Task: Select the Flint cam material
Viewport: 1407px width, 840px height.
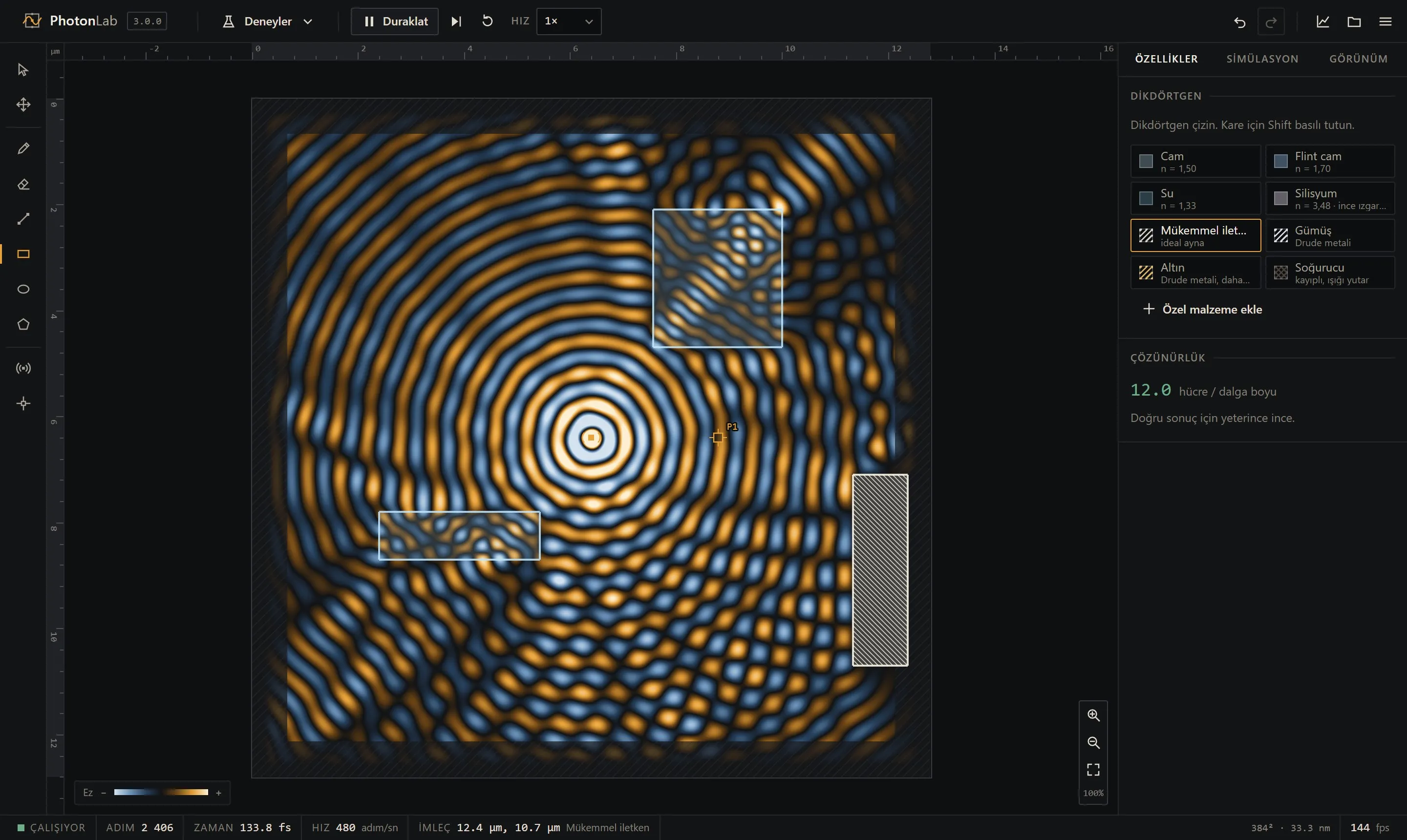Action: pyautogui.click(x=1330, y=161)
